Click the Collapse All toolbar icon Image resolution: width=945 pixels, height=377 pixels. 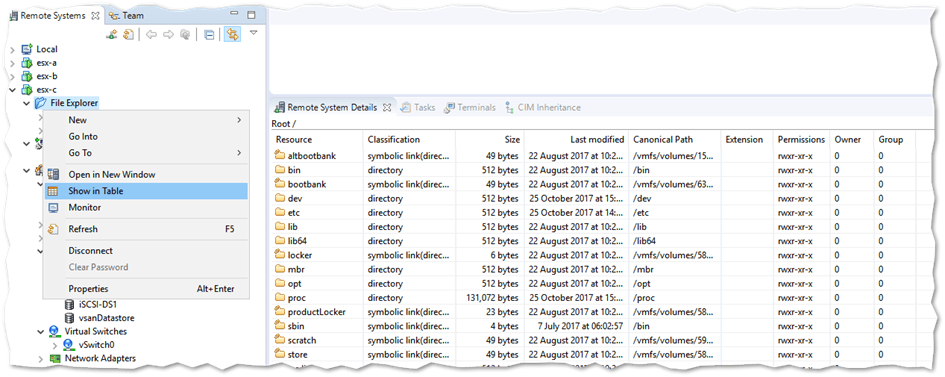click(x=209, y=35)
